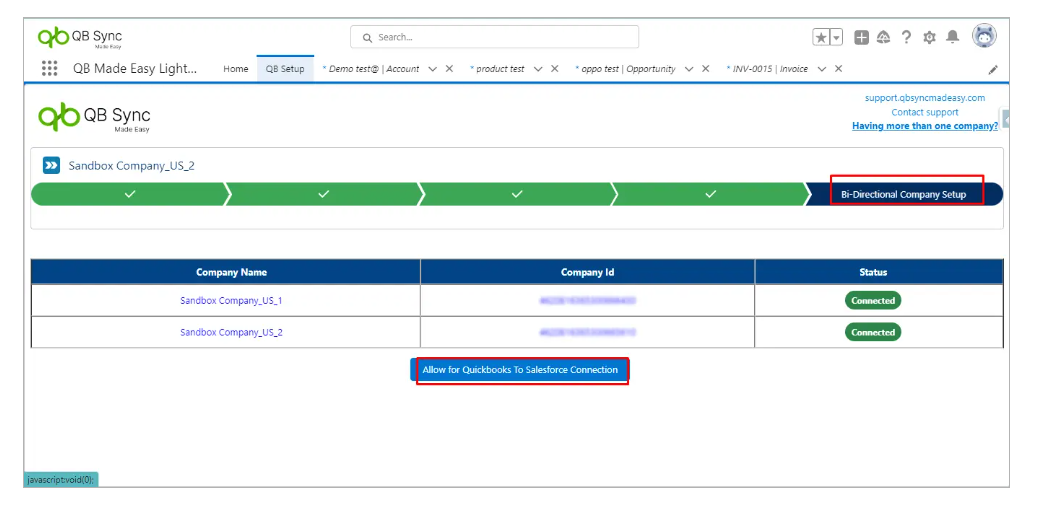Click the Favorites star icon
This screenshot has height=514, width=1041.
point(821,37)
